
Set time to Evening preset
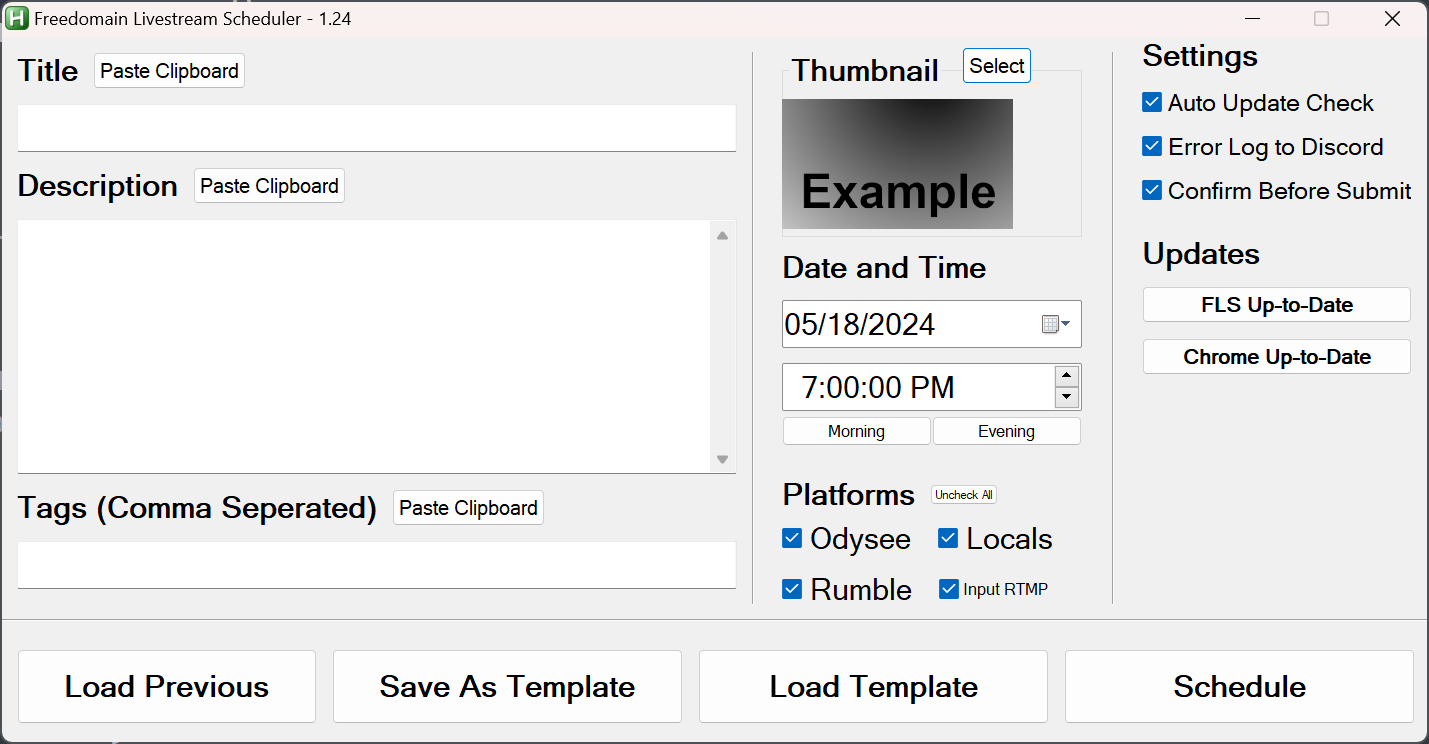coord(1006,431)
